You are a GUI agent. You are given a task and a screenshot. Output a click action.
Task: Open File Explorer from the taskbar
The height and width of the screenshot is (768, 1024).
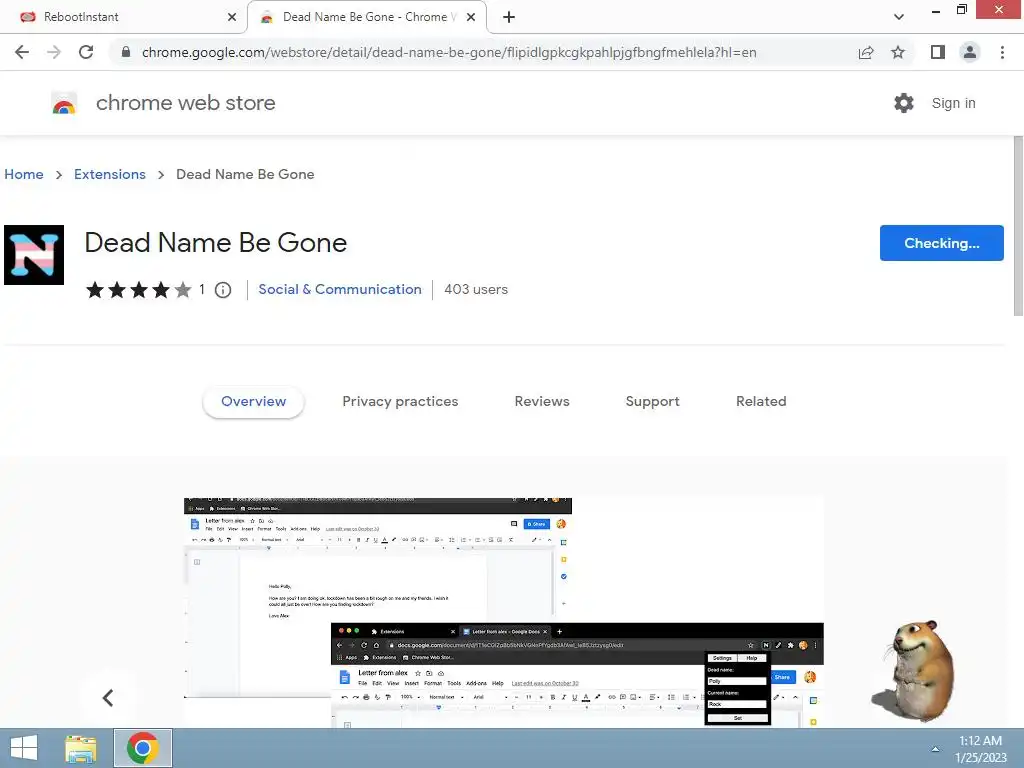tap(81, 748)
